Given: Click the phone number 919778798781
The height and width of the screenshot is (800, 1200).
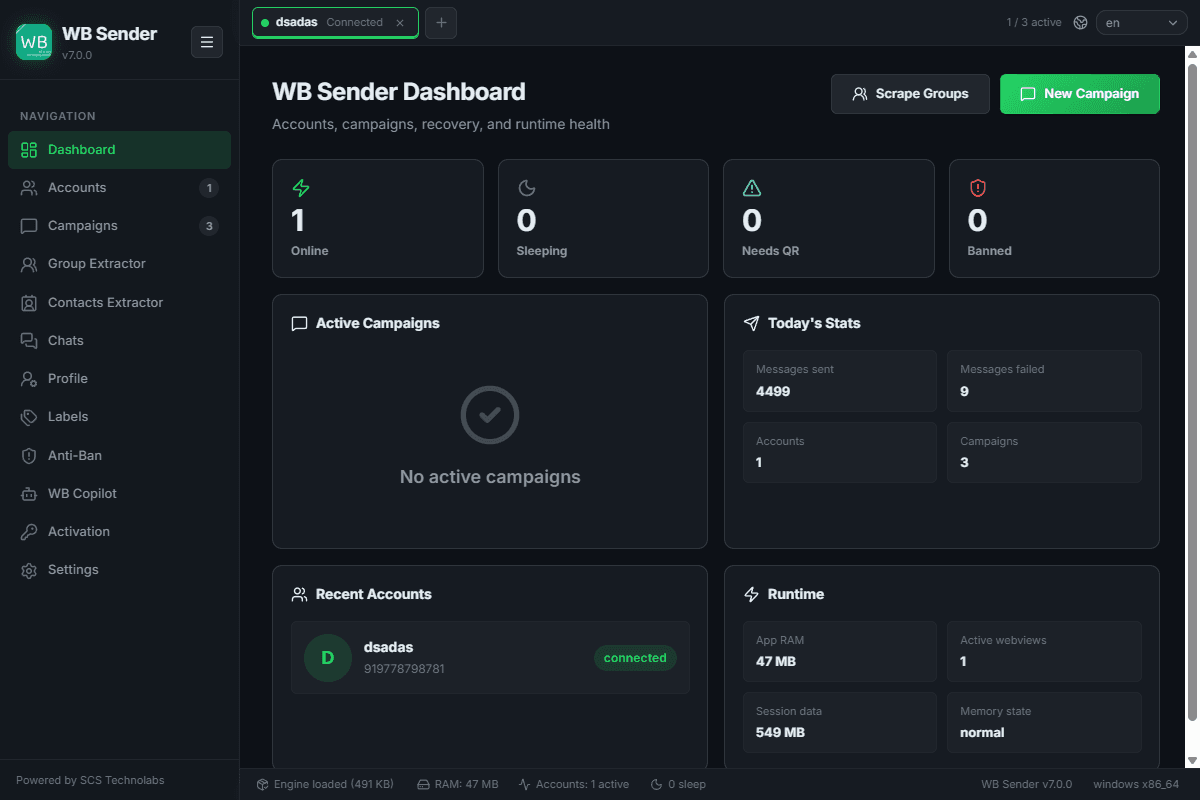Looking at the screenshot, I should pos(404,668).
